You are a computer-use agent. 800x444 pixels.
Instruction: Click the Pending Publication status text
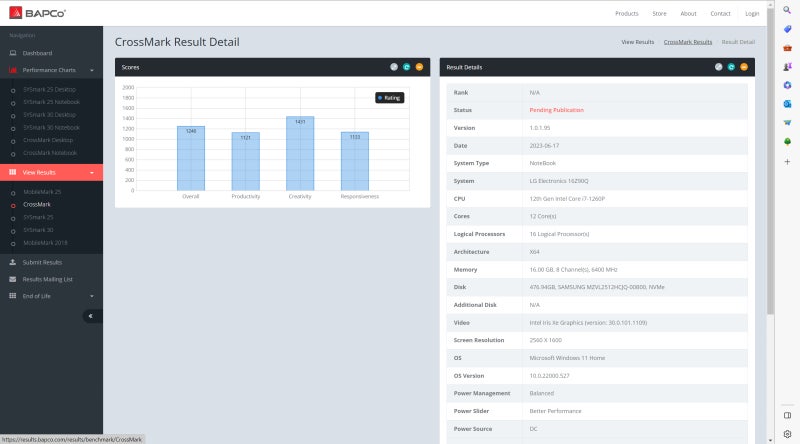[557, 110]
